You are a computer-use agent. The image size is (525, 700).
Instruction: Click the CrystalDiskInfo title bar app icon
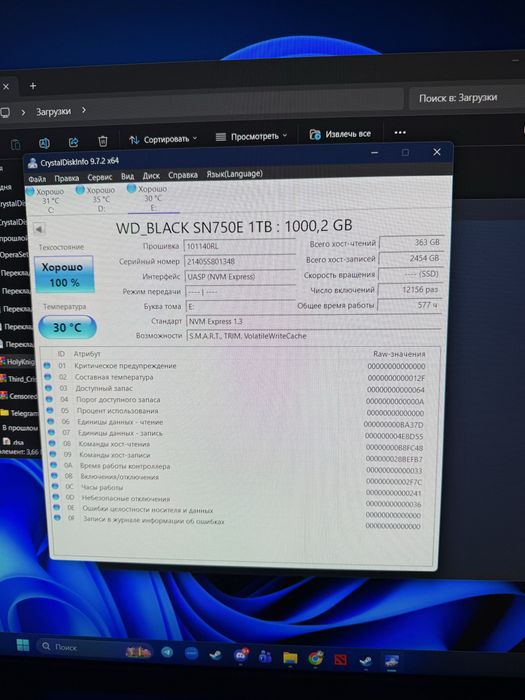click(32, 163)
